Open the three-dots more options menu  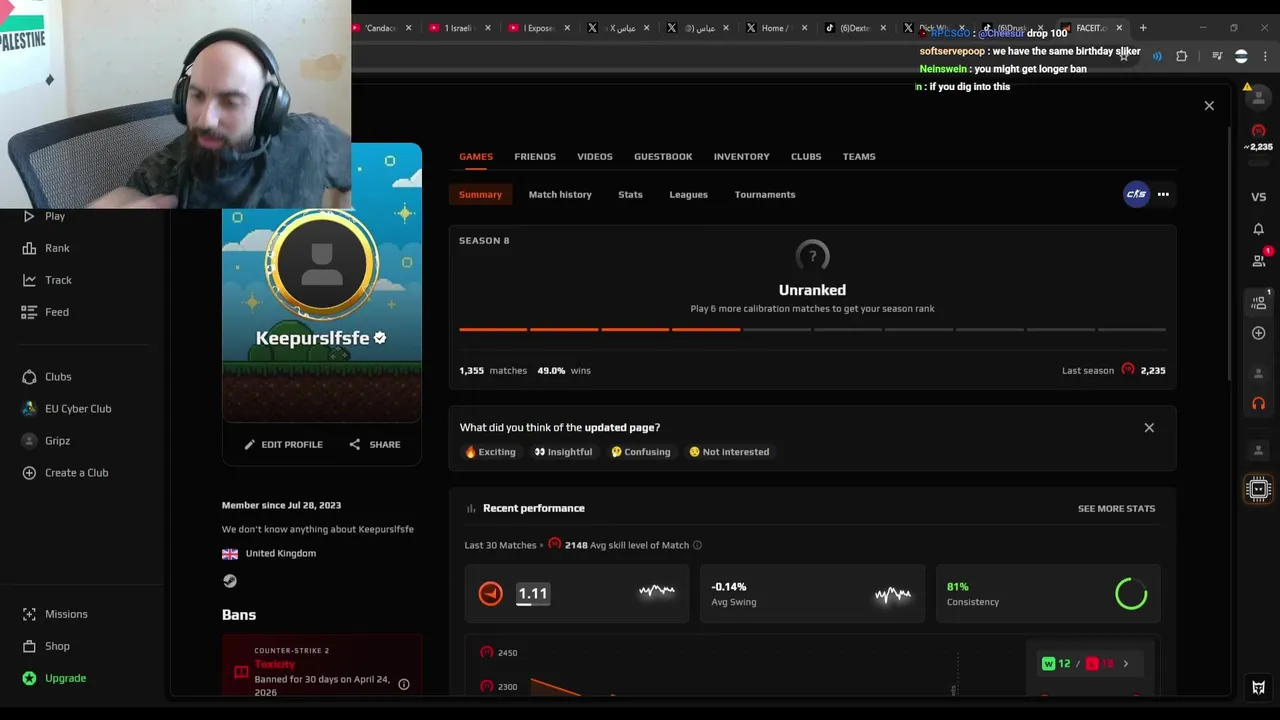point(1163,195)
